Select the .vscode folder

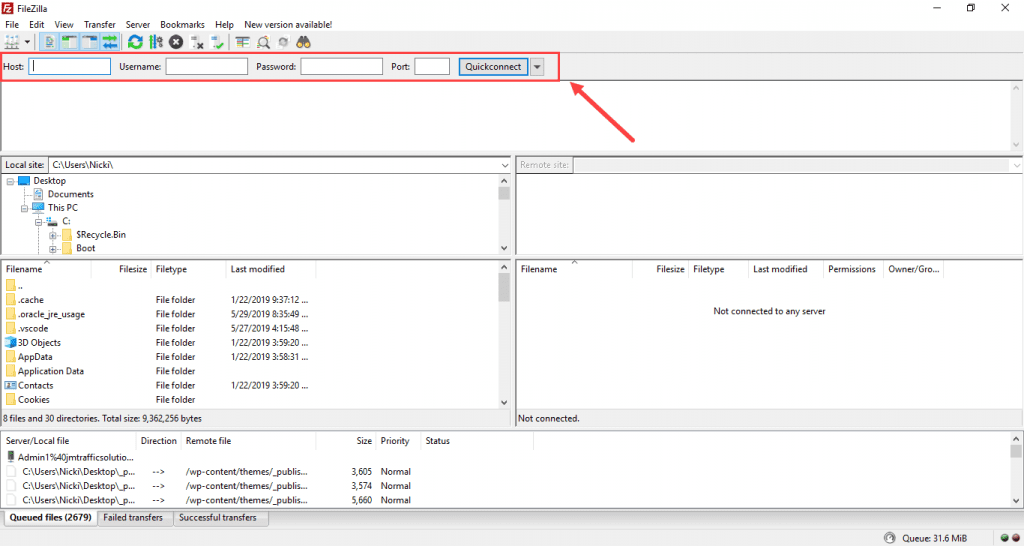coord(33,329)
